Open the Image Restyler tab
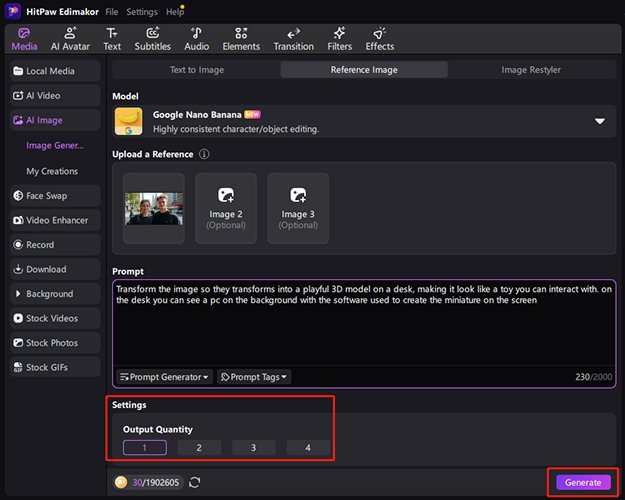 (531, 70)
